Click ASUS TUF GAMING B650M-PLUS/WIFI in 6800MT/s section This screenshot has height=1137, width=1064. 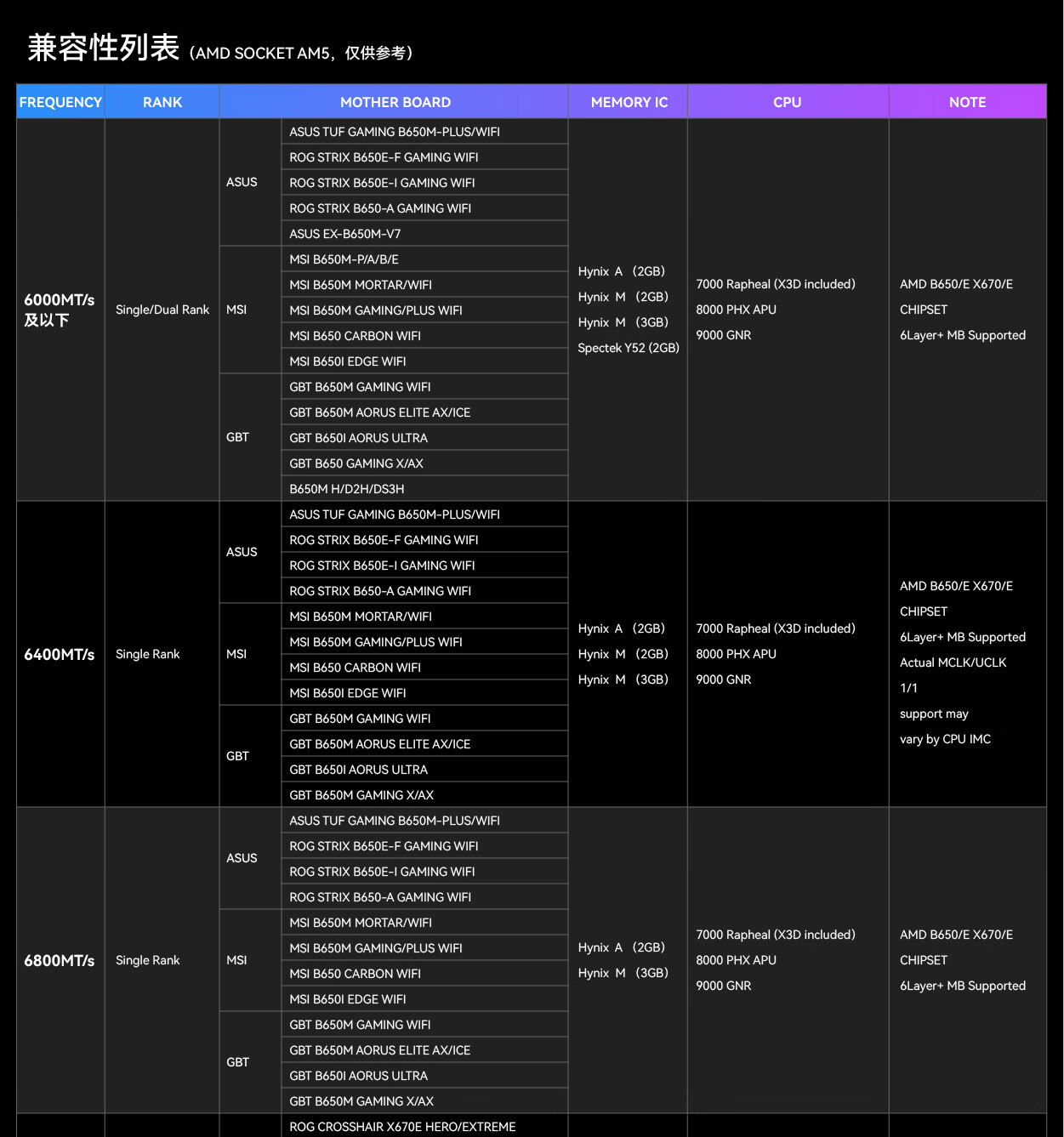click(424, 820)
